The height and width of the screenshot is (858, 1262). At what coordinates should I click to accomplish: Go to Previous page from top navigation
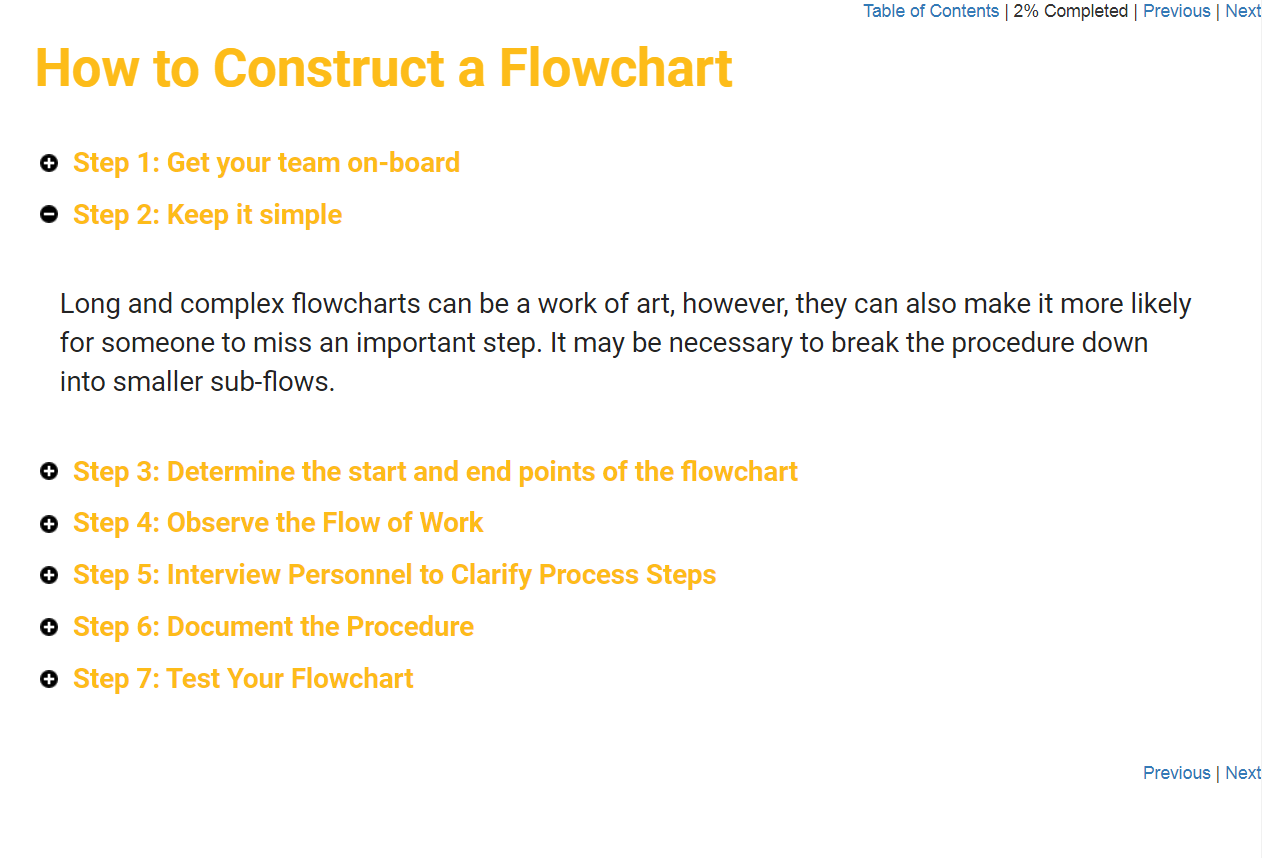point(1177,11)
